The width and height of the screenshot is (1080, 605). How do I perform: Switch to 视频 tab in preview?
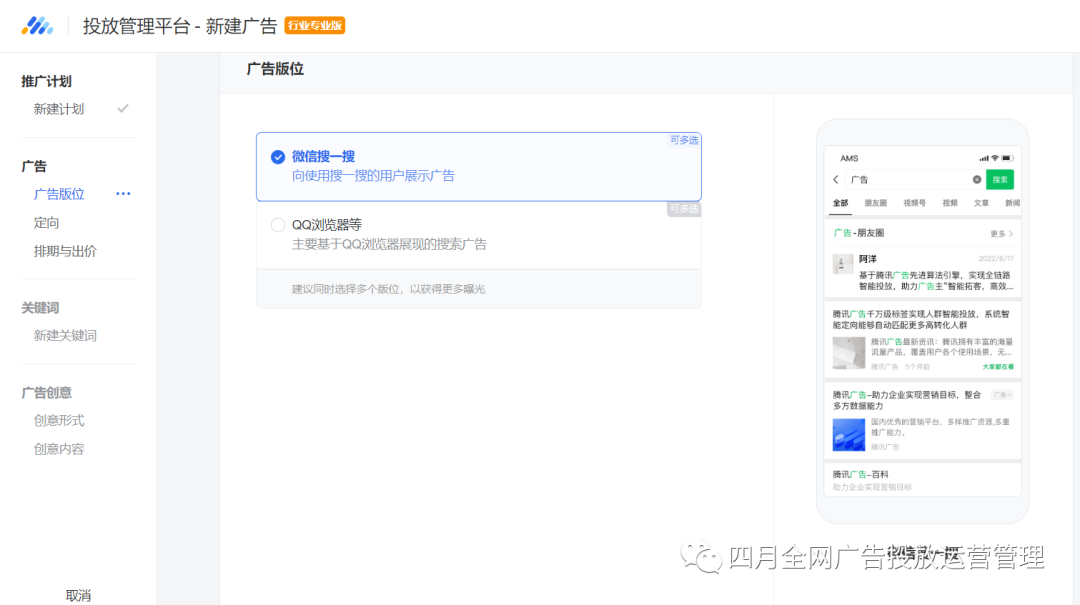pyautogui.click(x=950, y=203)
